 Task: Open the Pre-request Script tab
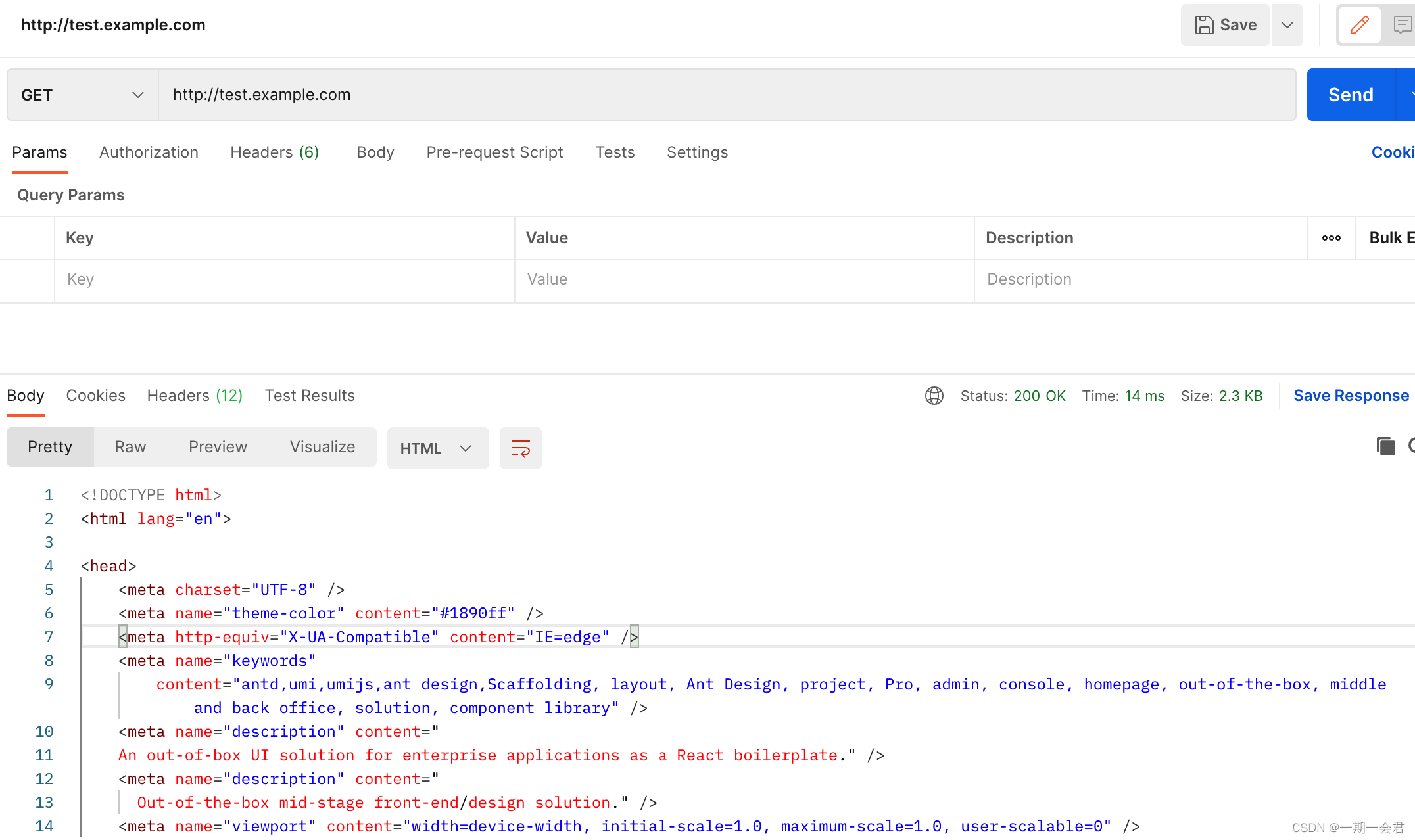point(494,152)
